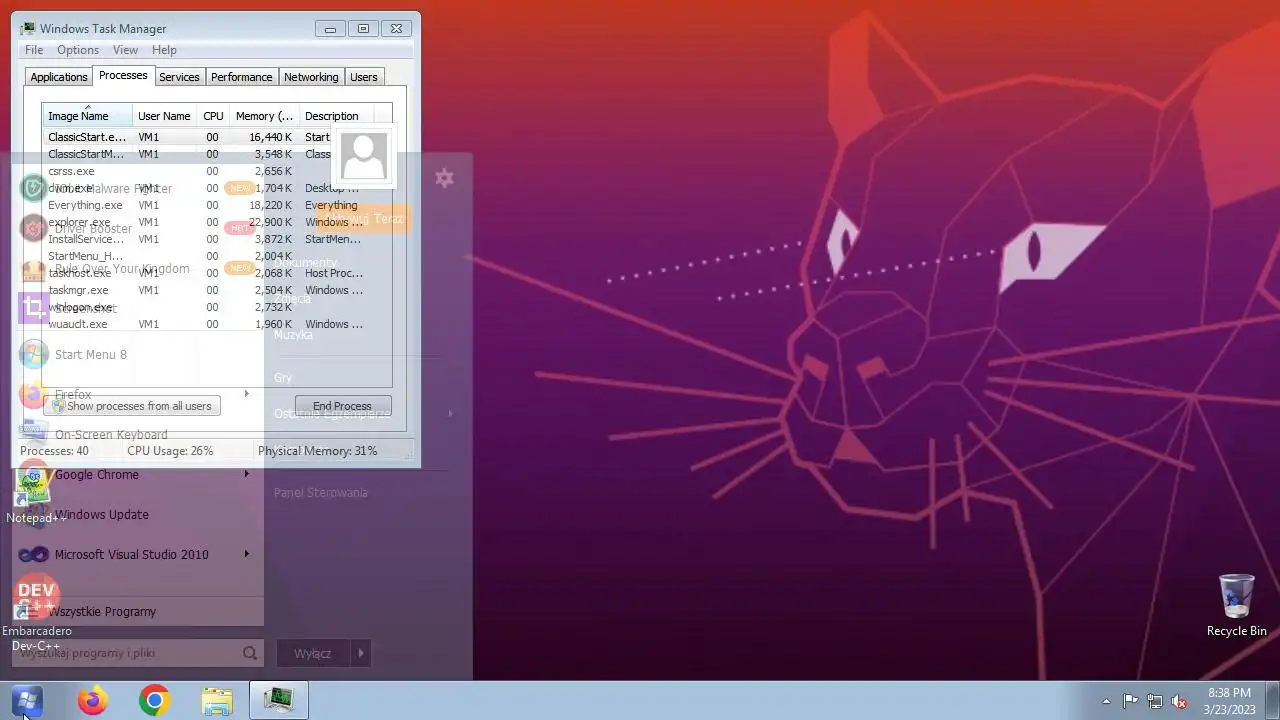Open Dokumenty link in start menu

pos(307,262)
